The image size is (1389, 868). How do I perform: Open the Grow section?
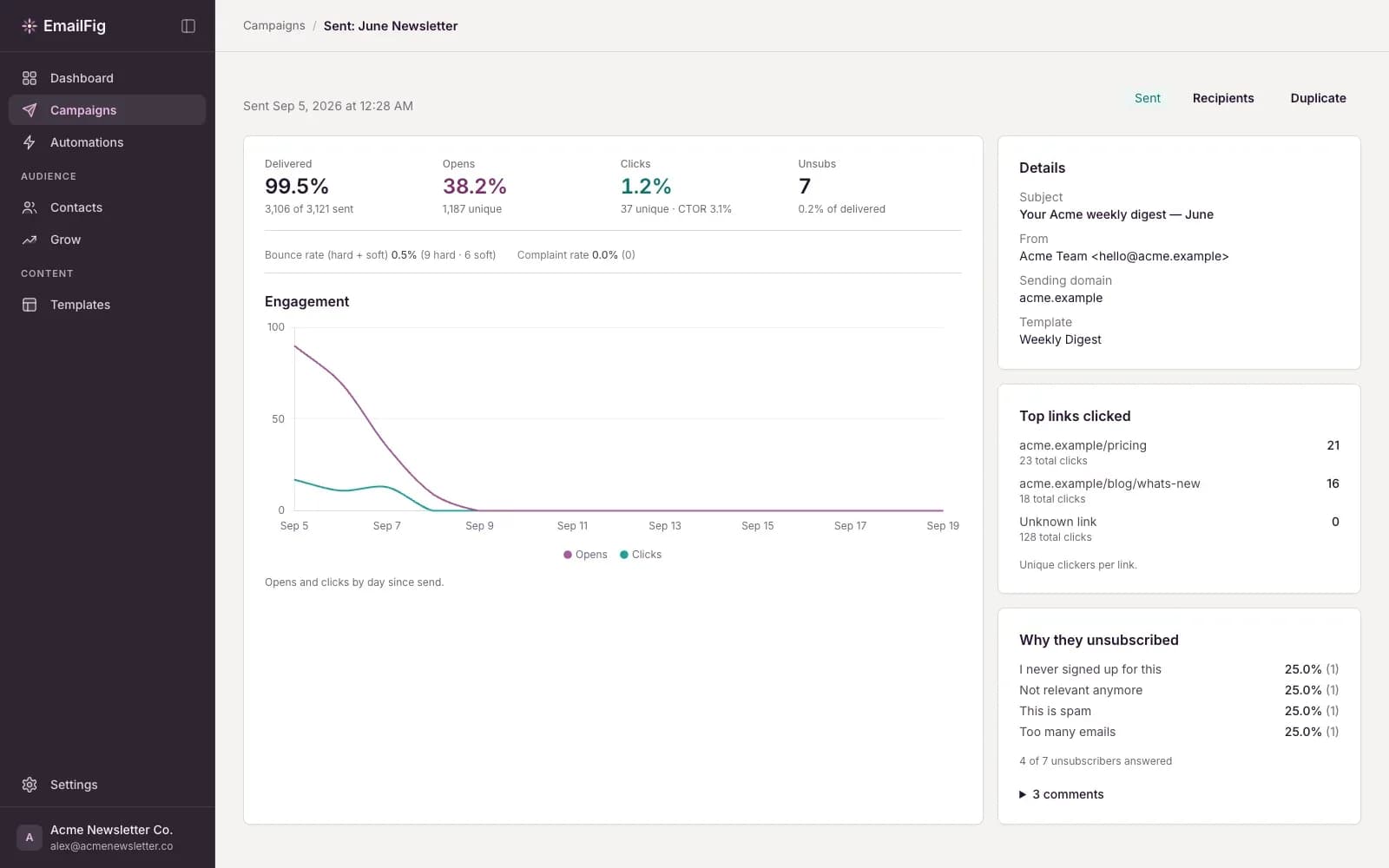coord(107,240)
